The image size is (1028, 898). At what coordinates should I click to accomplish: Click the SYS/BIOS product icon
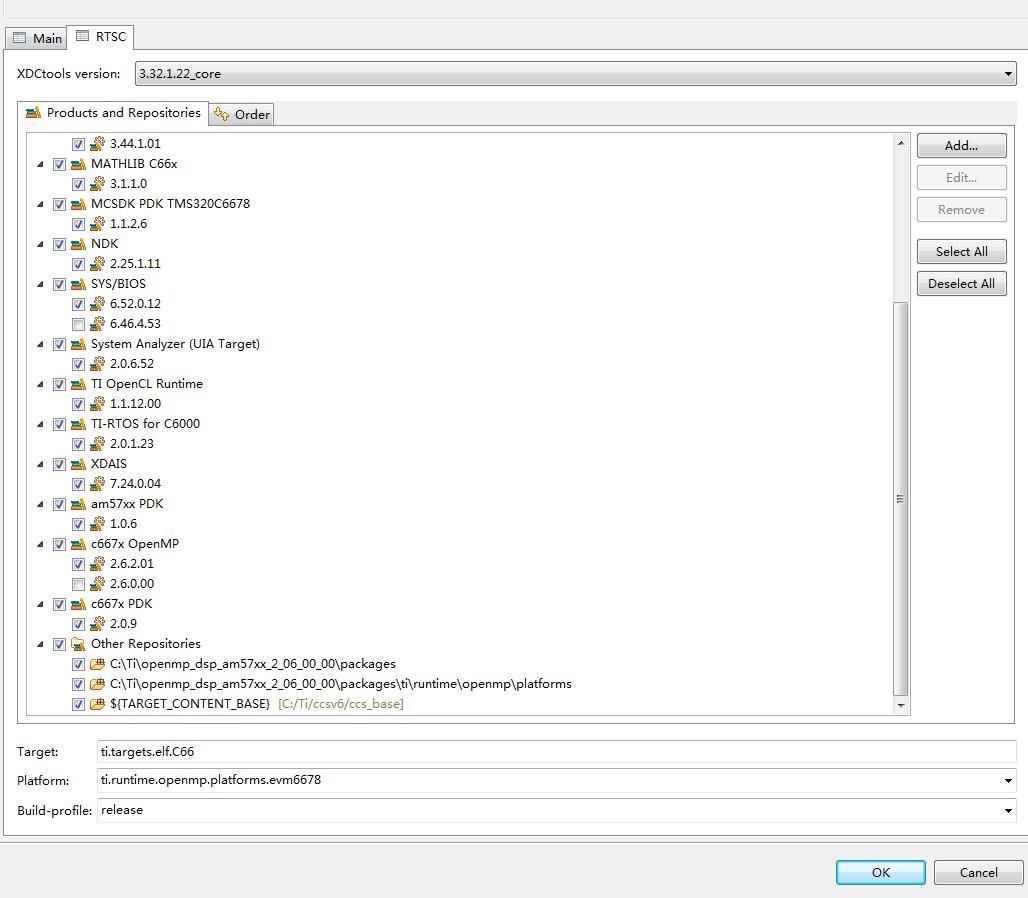point(78,284)
